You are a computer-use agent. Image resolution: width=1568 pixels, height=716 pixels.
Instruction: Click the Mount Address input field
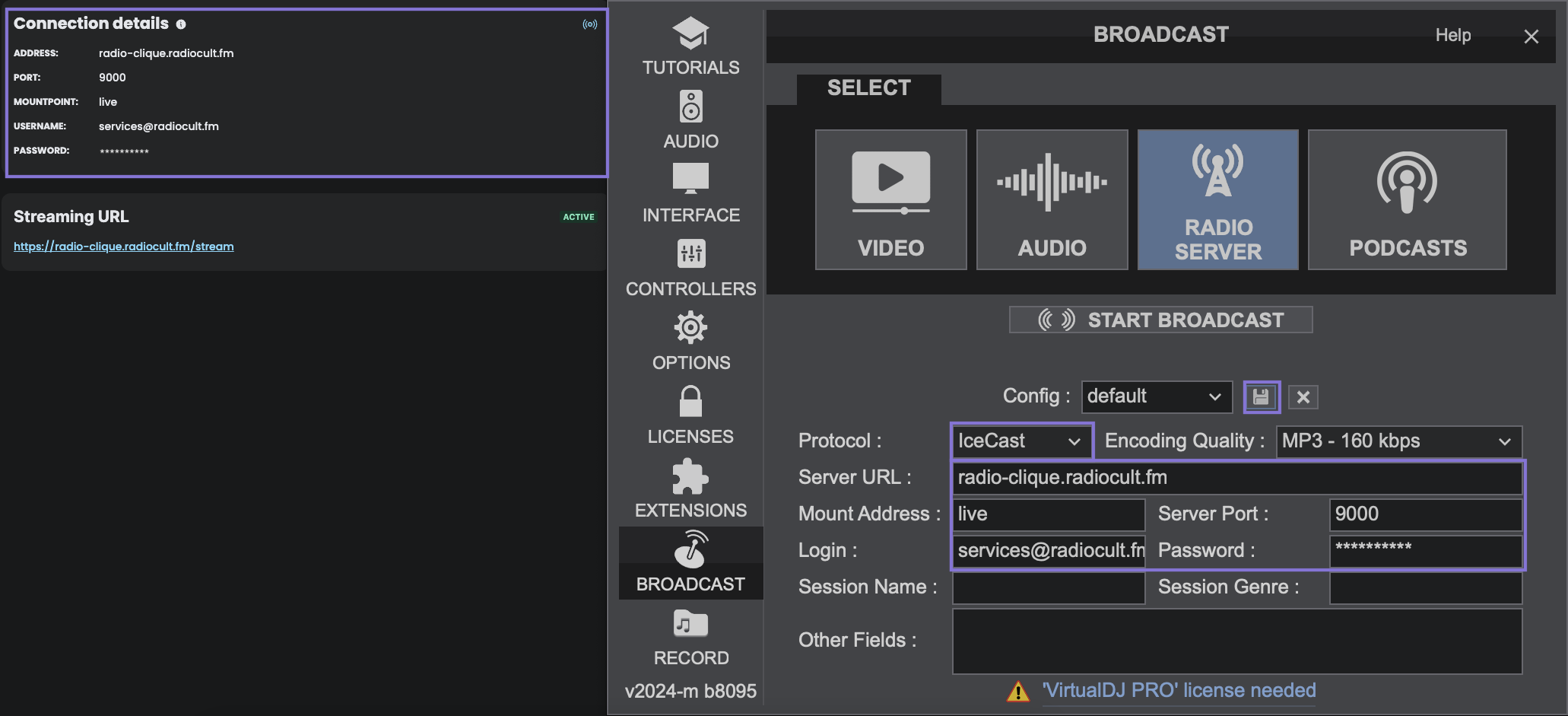click(1049, 514)
